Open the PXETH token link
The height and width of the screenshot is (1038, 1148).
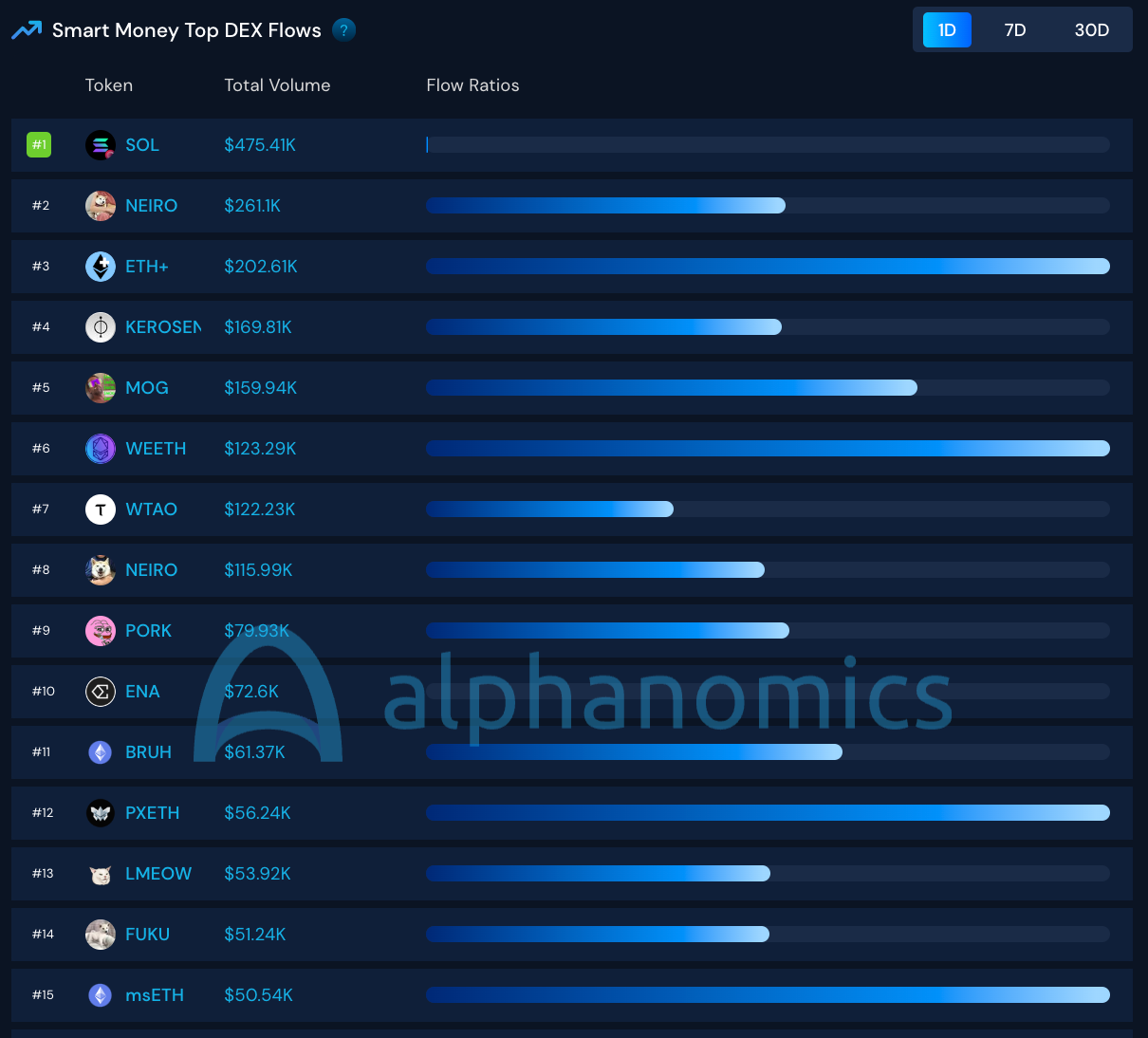click(153, 813)
